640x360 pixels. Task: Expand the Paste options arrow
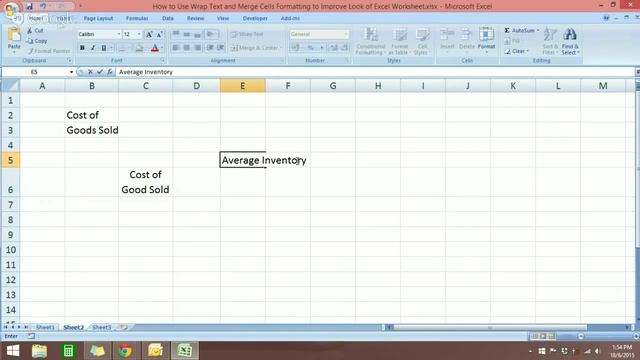pos(14,52)
